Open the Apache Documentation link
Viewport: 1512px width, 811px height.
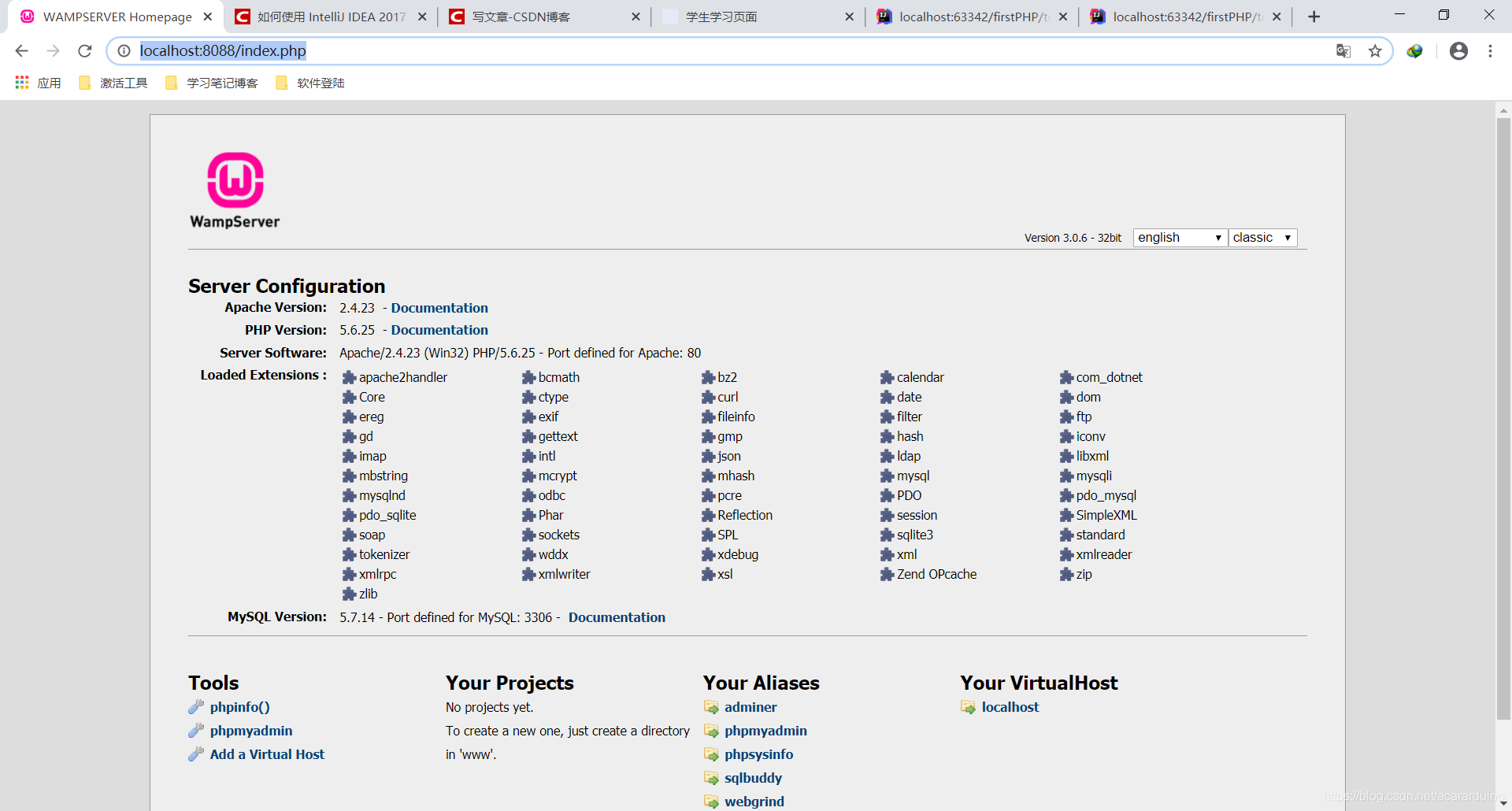point(439,308)
